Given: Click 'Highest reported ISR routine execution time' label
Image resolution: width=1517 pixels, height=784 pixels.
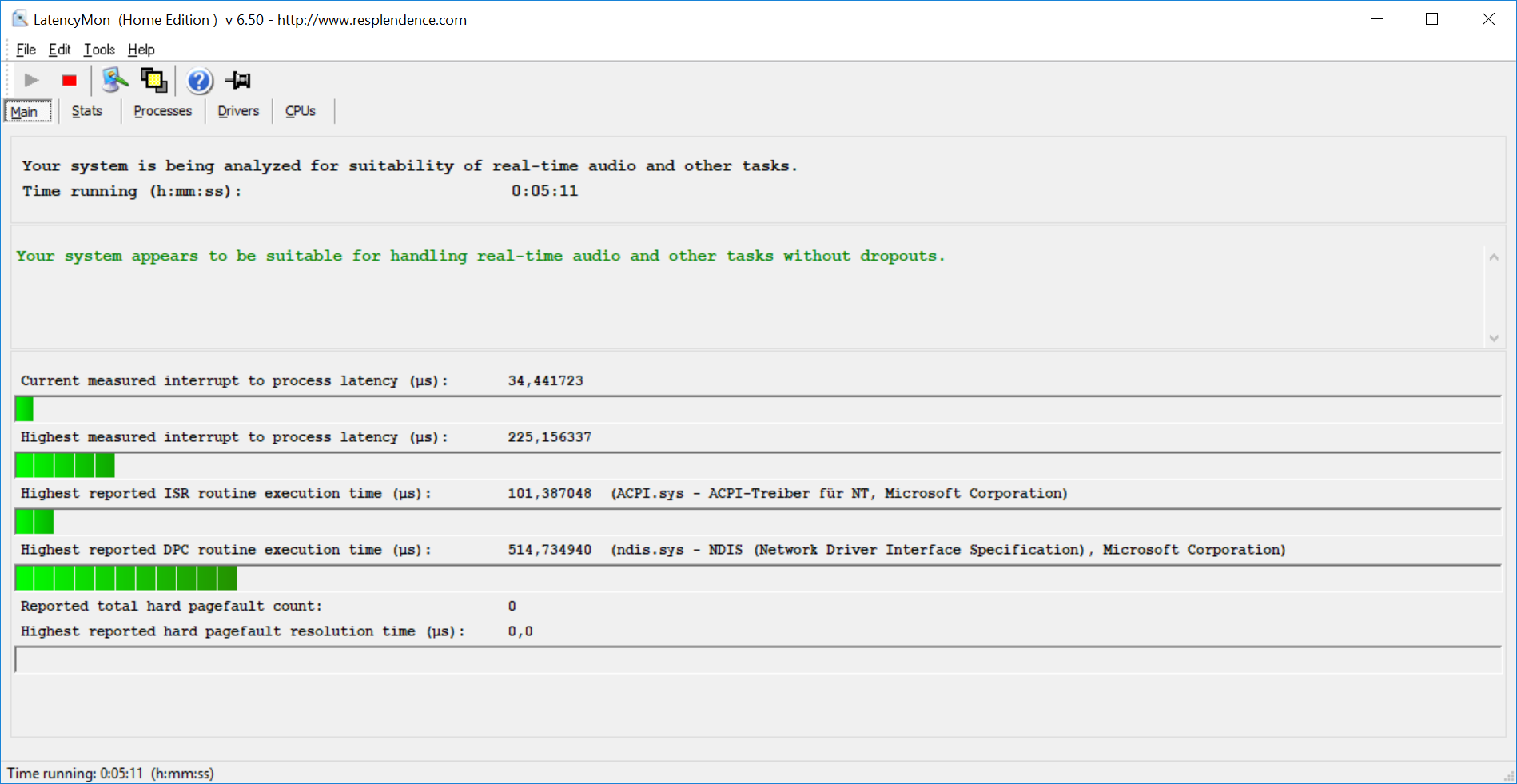Looking at the screenshot, I should tap(226, 494).
